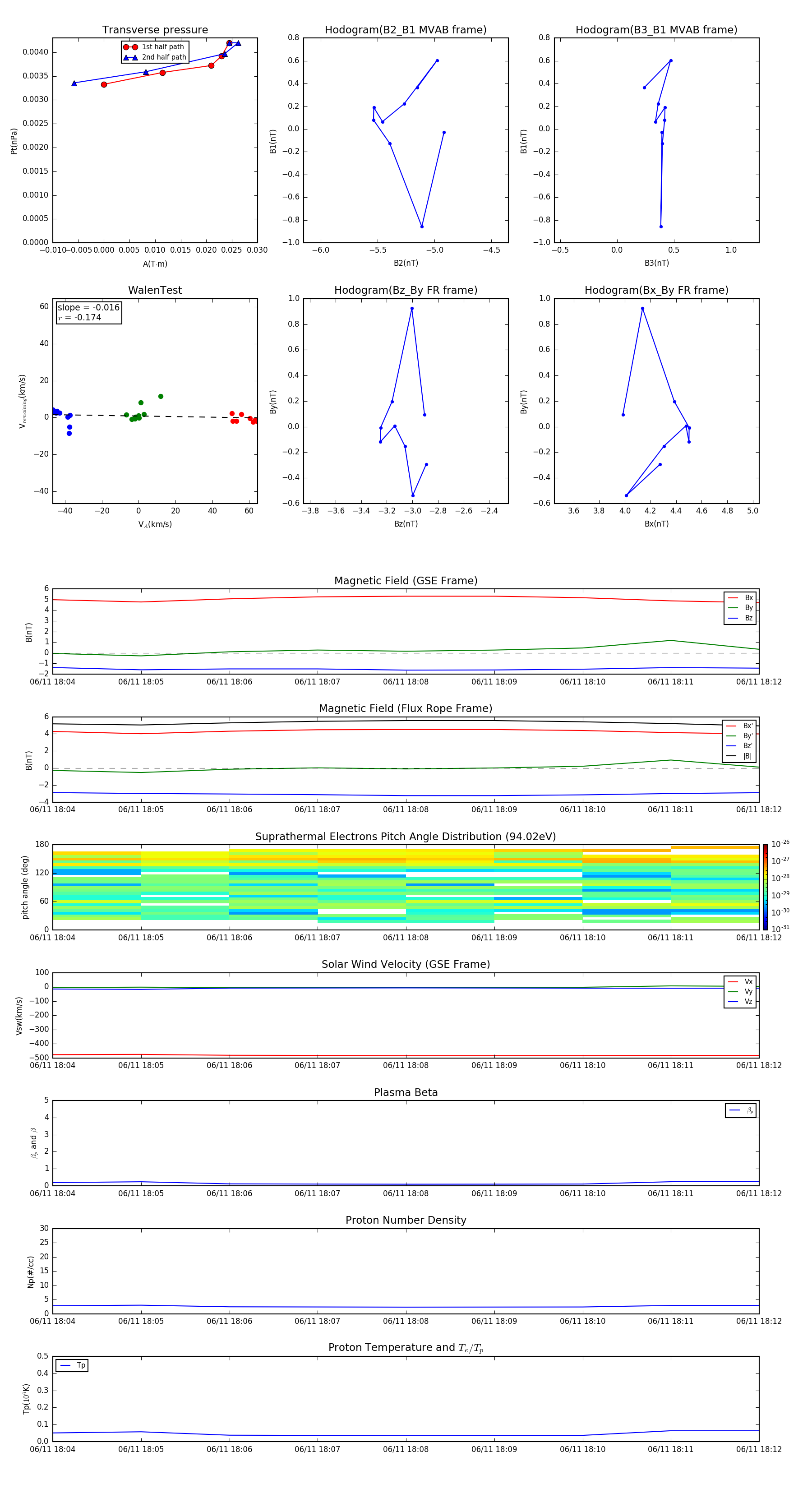Select the Suprathermal Electrons Pitch Angle Distribution title
Image resolution: width=812 pixels, height=1489 pixels.
coord(406,837)
